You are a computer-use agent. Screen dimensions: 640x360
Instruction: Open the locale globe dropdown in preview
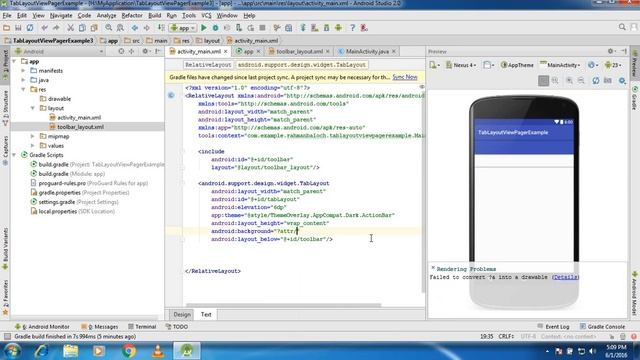(593, 65)
